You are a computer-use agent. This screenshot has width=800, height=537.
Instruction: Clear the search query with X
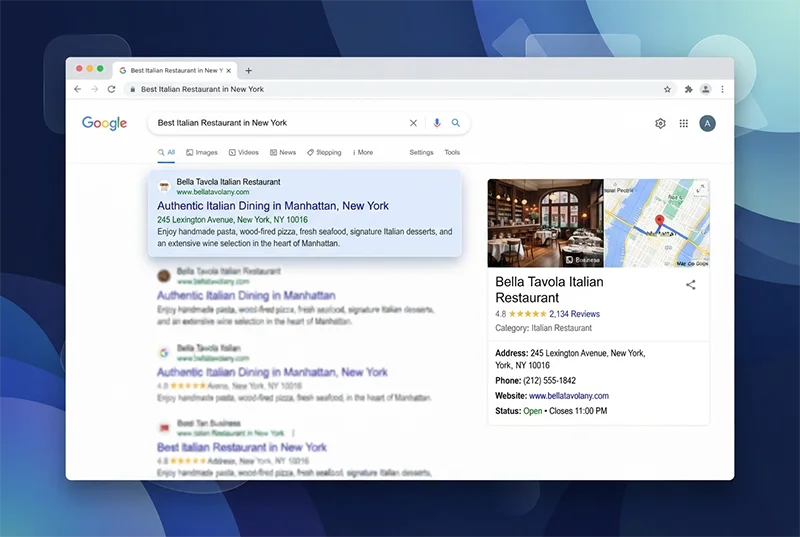[413, 123]
